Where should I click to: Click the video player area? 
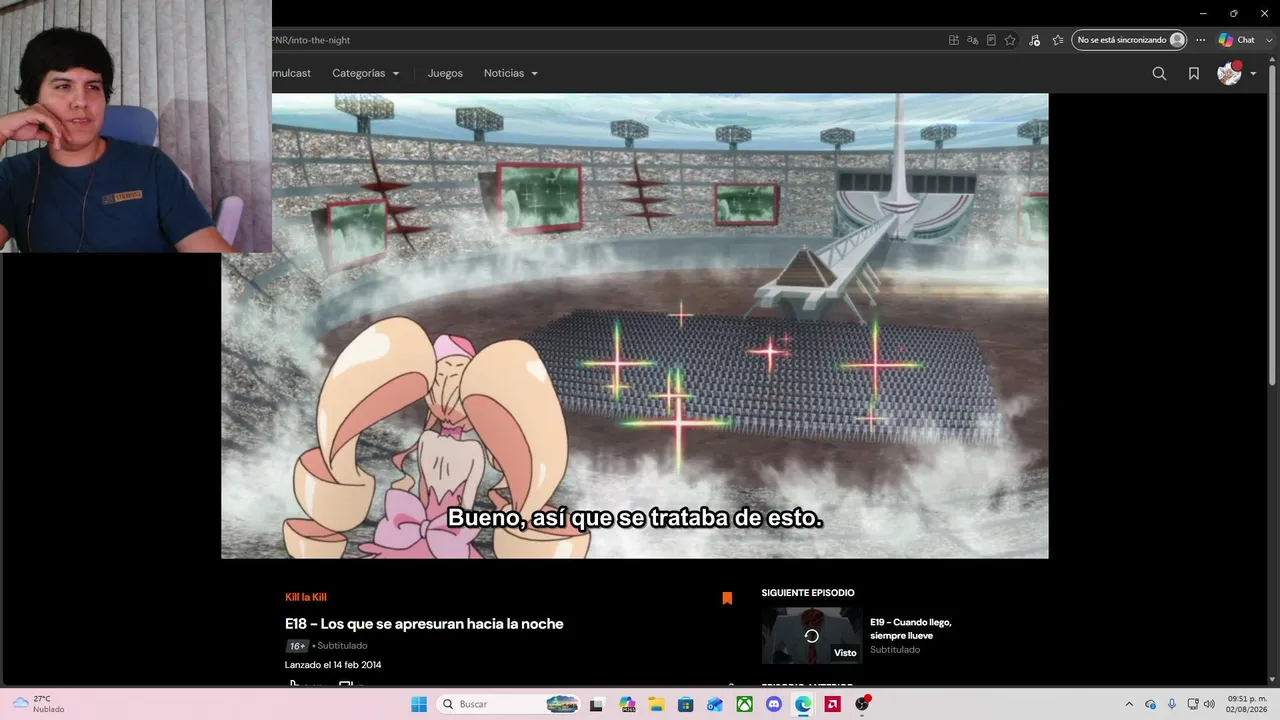[635, 326]
